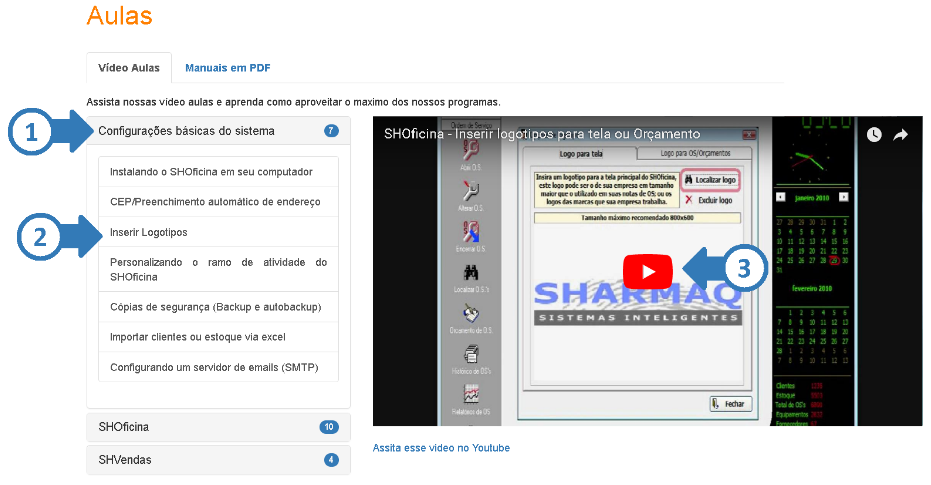Click the Watch Later clock icon

874,134
